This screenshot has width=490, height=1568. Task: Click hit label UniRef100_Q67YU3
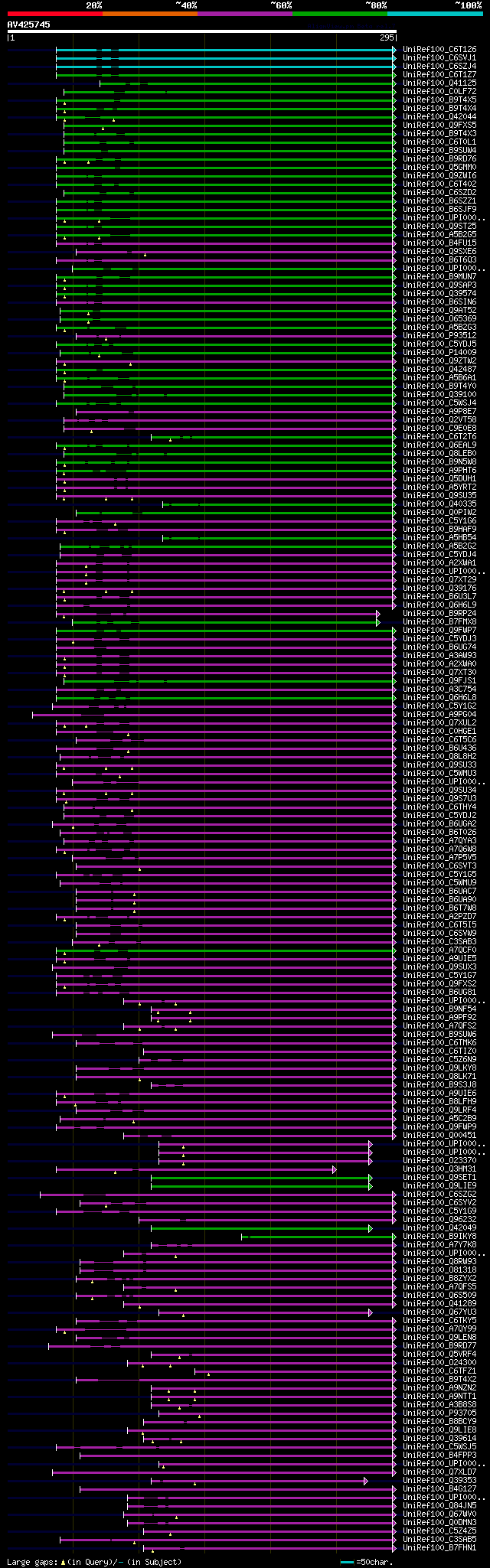pos(439,1312)
